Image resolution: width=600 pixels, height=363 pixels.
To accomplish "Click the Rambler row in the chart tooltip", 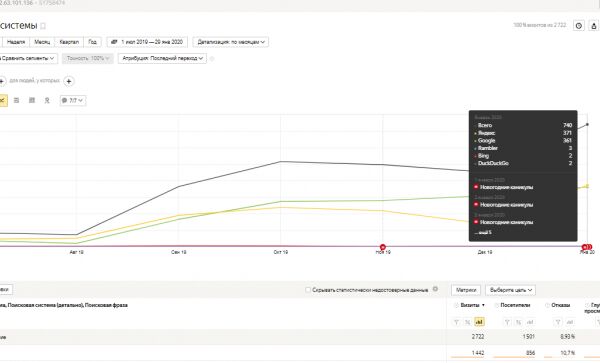I will 523,148.
